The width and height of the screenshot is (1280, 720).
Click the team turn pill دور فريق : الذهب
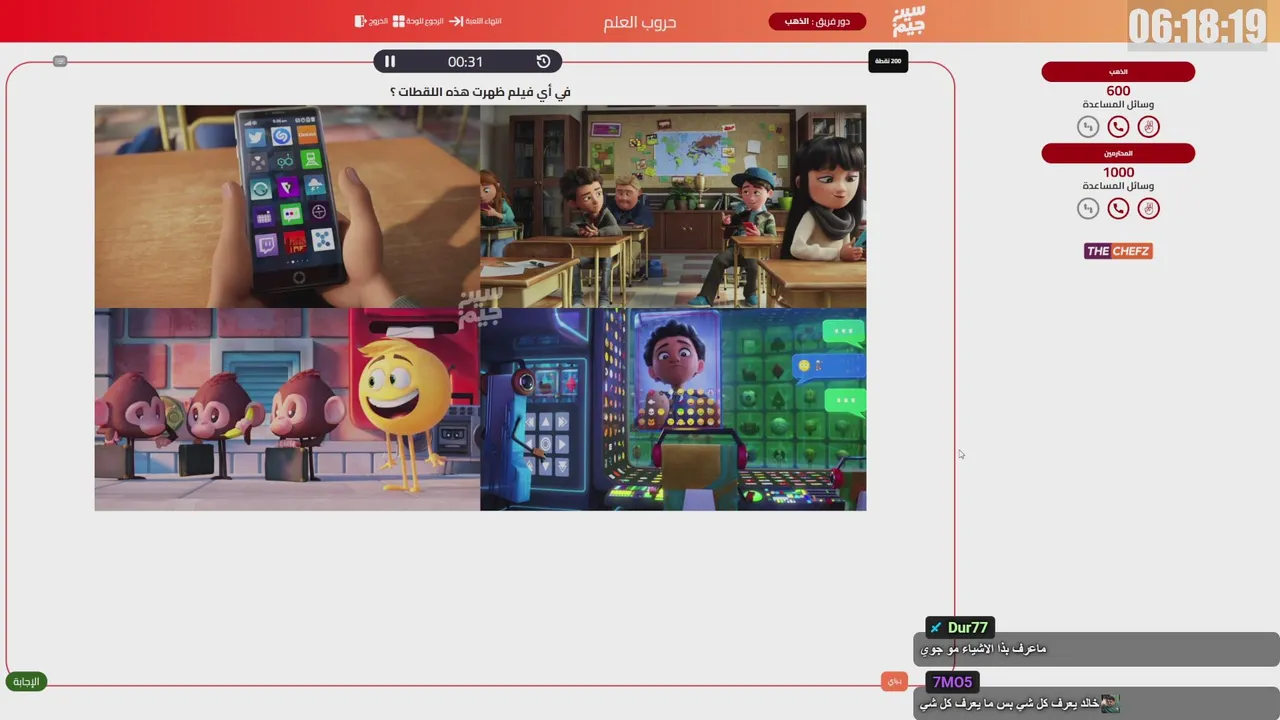coord(817,21)
